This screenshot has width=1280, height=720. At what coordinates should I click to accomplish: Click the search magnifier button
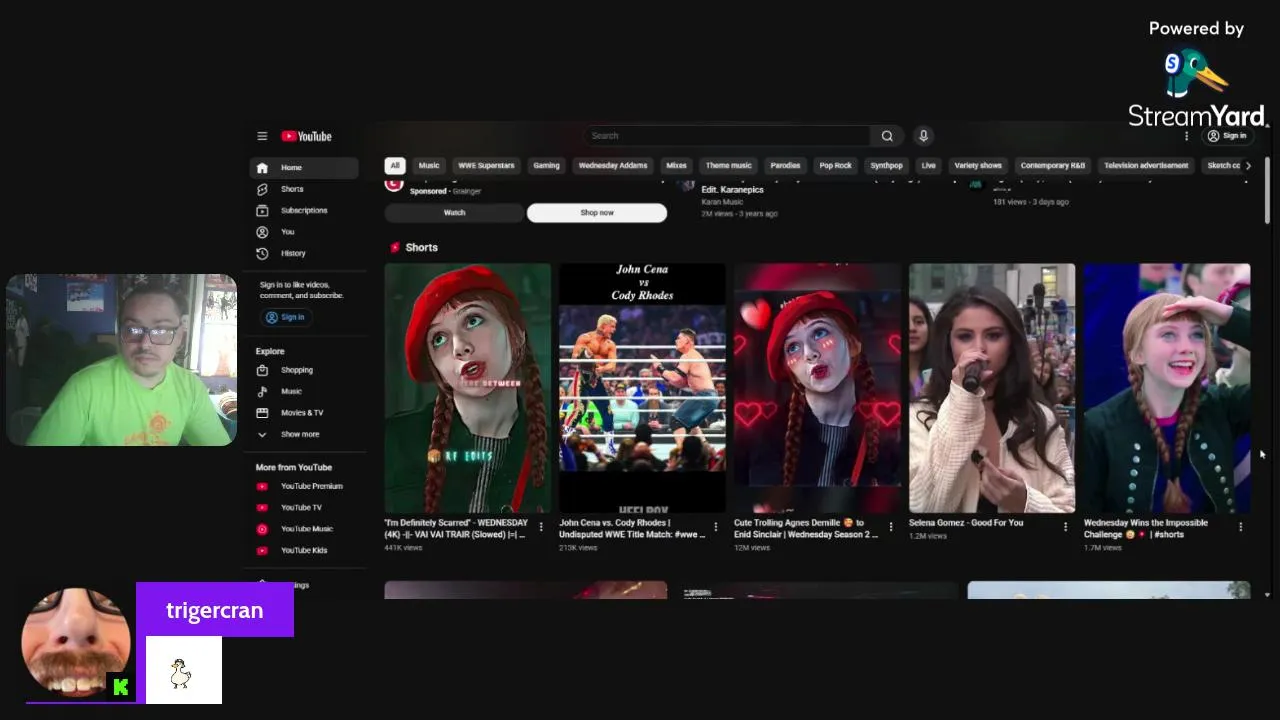pyautogui.click(x=887, y=136)
